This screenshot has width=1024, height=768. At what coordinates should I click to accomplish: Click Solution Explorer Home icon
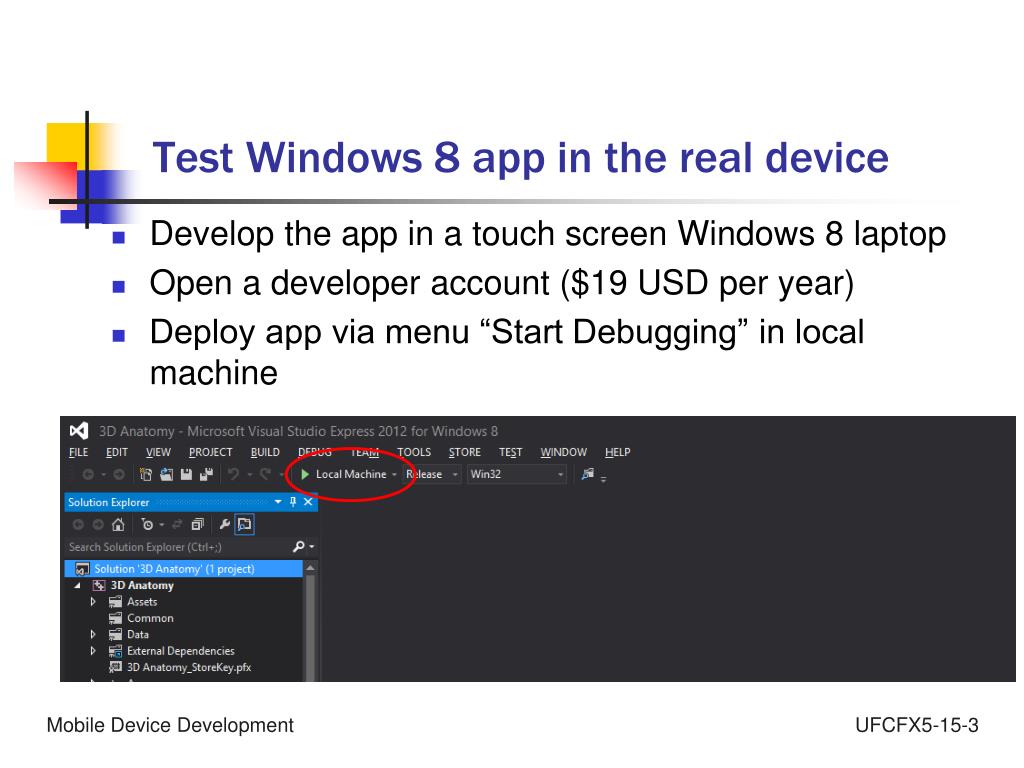tap(118, 524)
